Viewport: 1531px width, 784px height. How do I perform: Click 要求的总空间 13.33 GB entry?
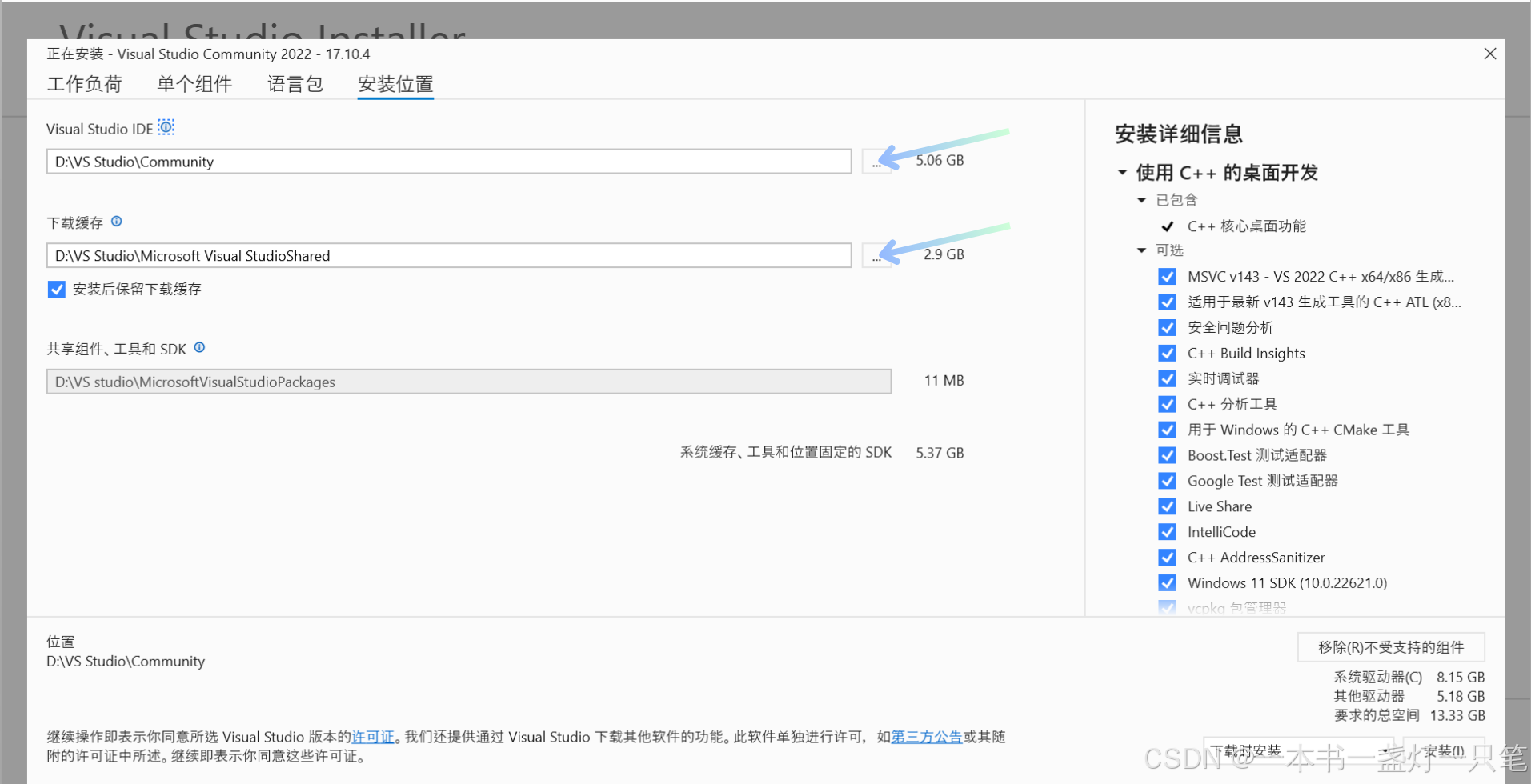(1409, 715)
